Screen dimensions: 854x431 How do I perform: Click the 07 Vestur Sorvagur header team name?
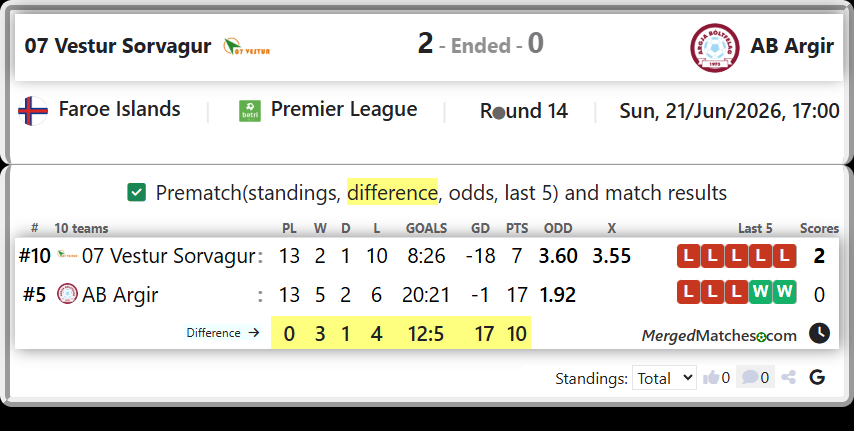118,46
